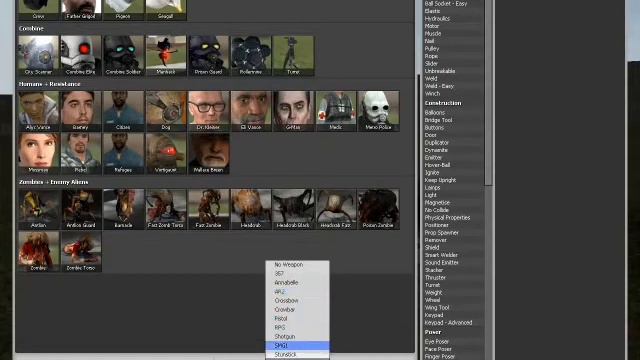Choose 357 from the weapon menu

[297, 274]
